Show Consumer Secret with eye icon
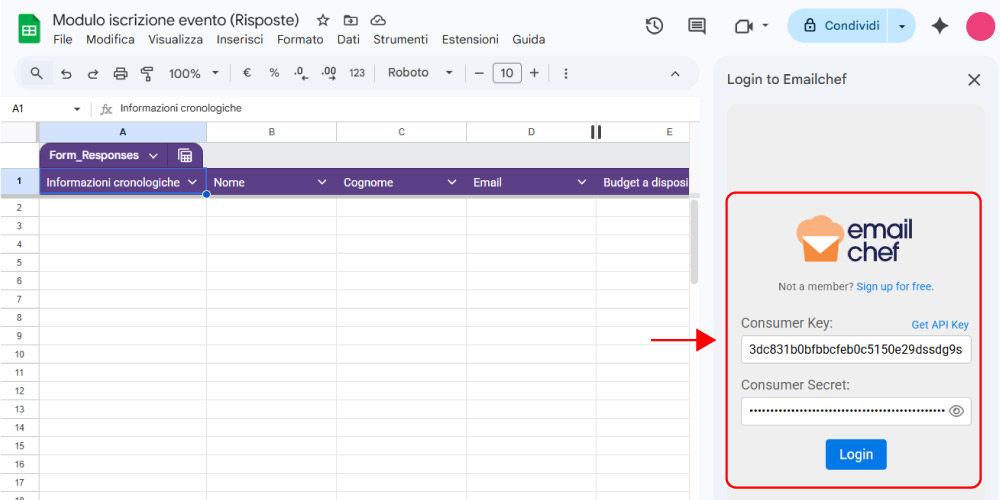1000x500 pixels. coord(956,411)
